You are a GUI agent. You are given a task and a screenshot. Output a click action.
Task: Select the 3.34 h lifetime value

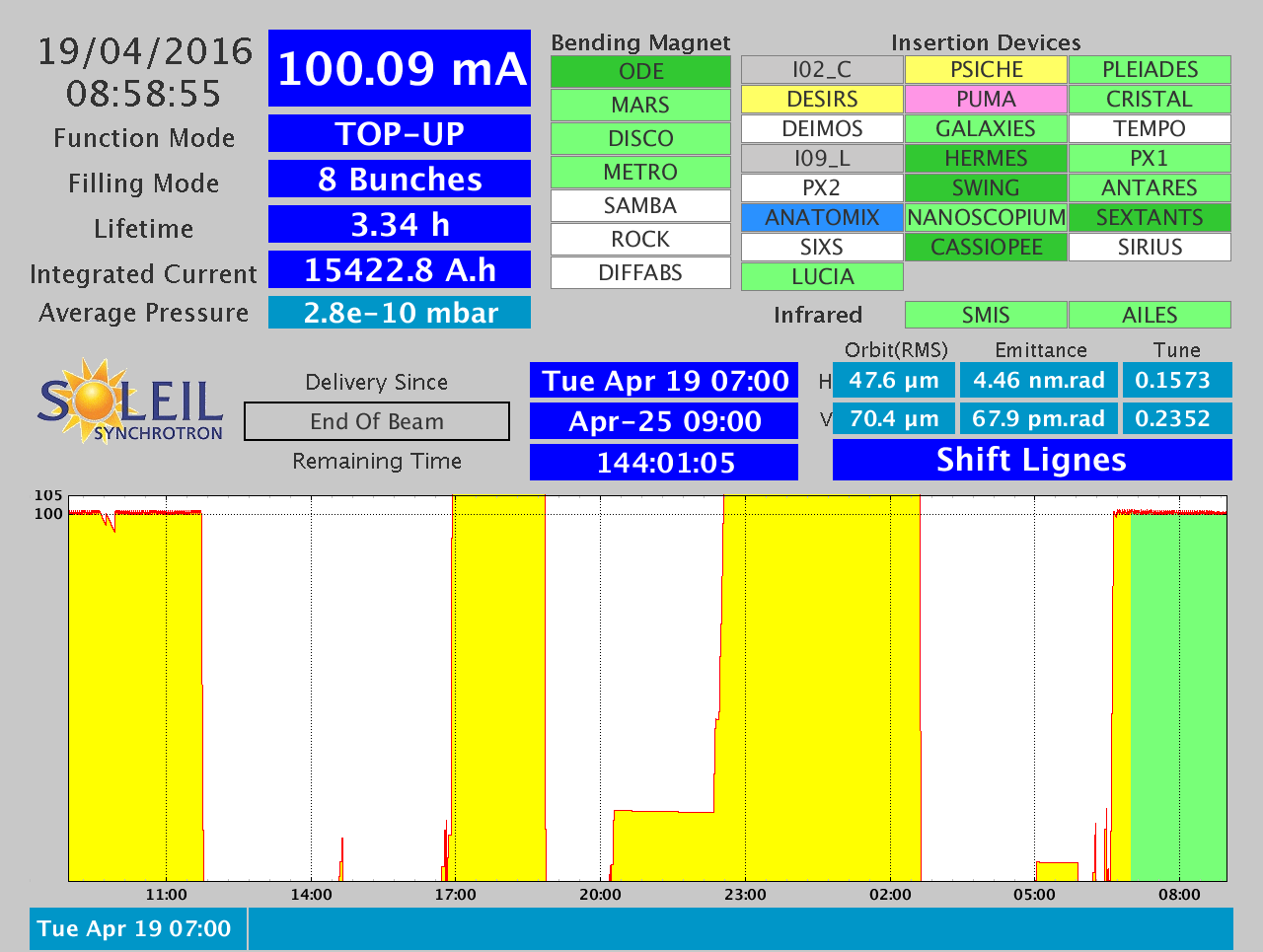pyautogui.click(x=400, y=224)
